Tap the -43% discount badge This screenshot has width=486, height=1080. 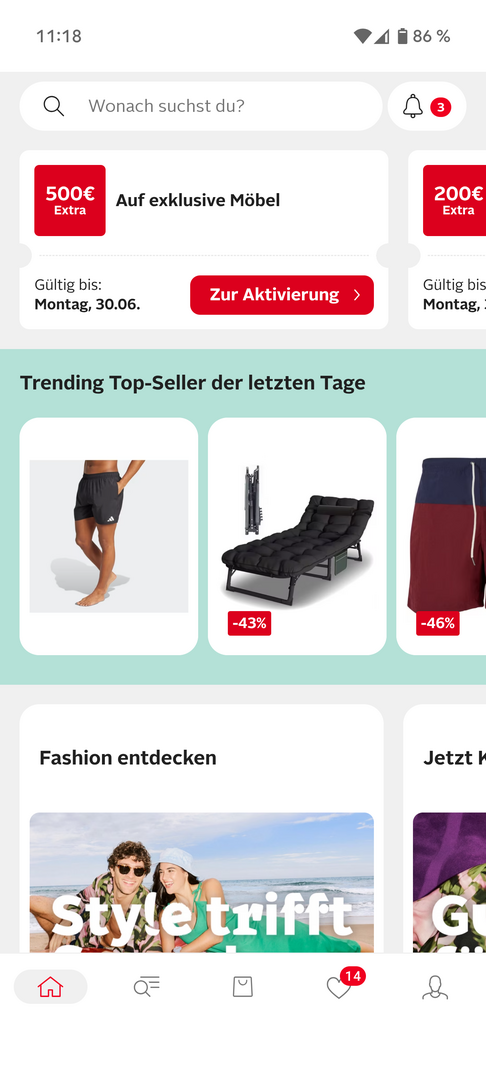tap(249, 623)
